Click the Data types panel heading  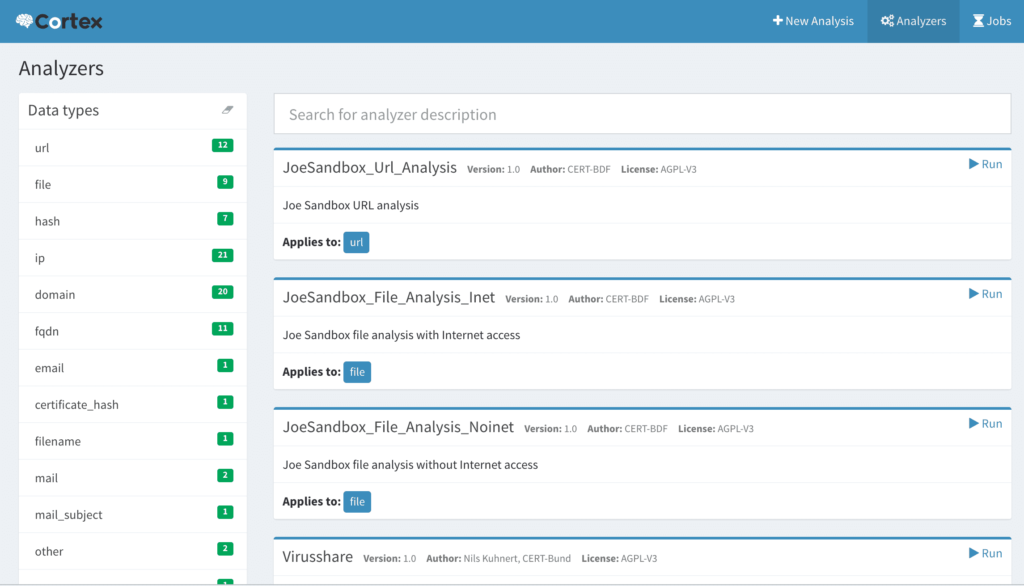point(63,110)
